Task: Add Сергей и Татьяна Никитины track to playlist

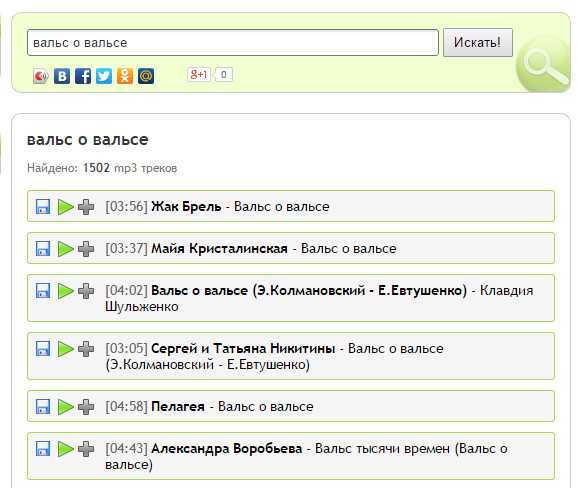Action: pyautogui.click(x=86, y=349)
